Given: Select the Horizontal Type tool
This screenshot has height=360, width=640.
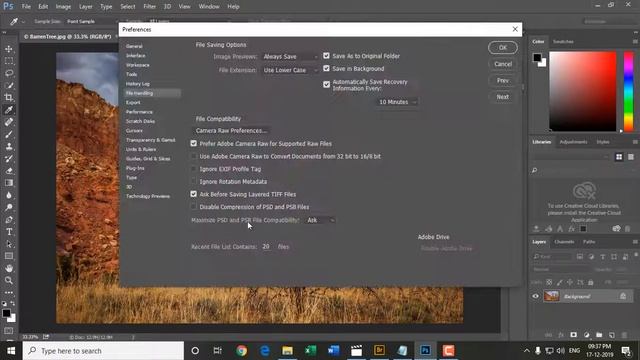Looking at the screenshot, I should click(9, 232).
